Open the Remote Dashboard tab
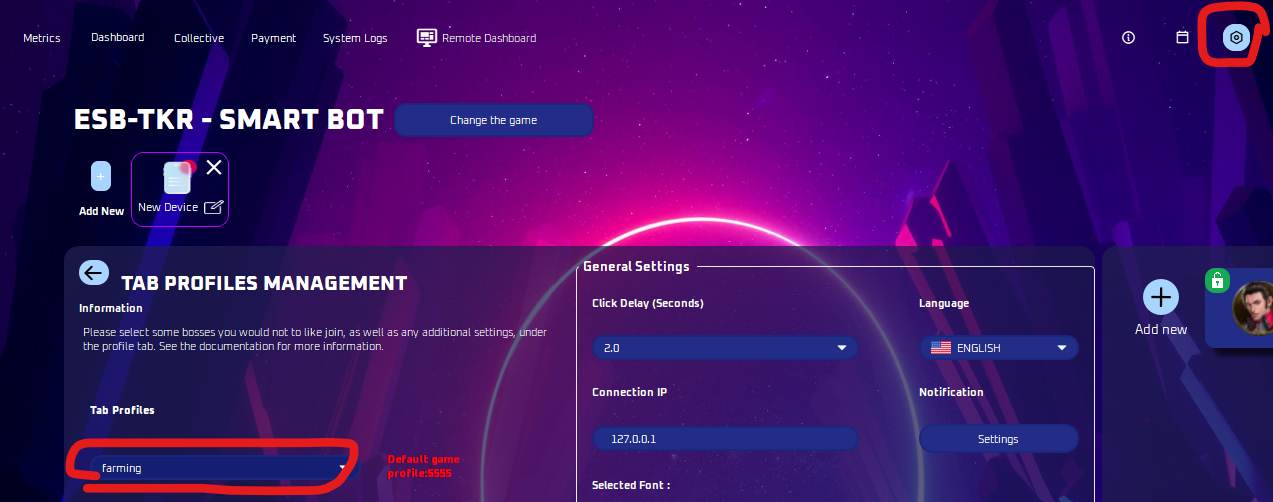This screenshot has width=1273, height=502. click(476, 38)
